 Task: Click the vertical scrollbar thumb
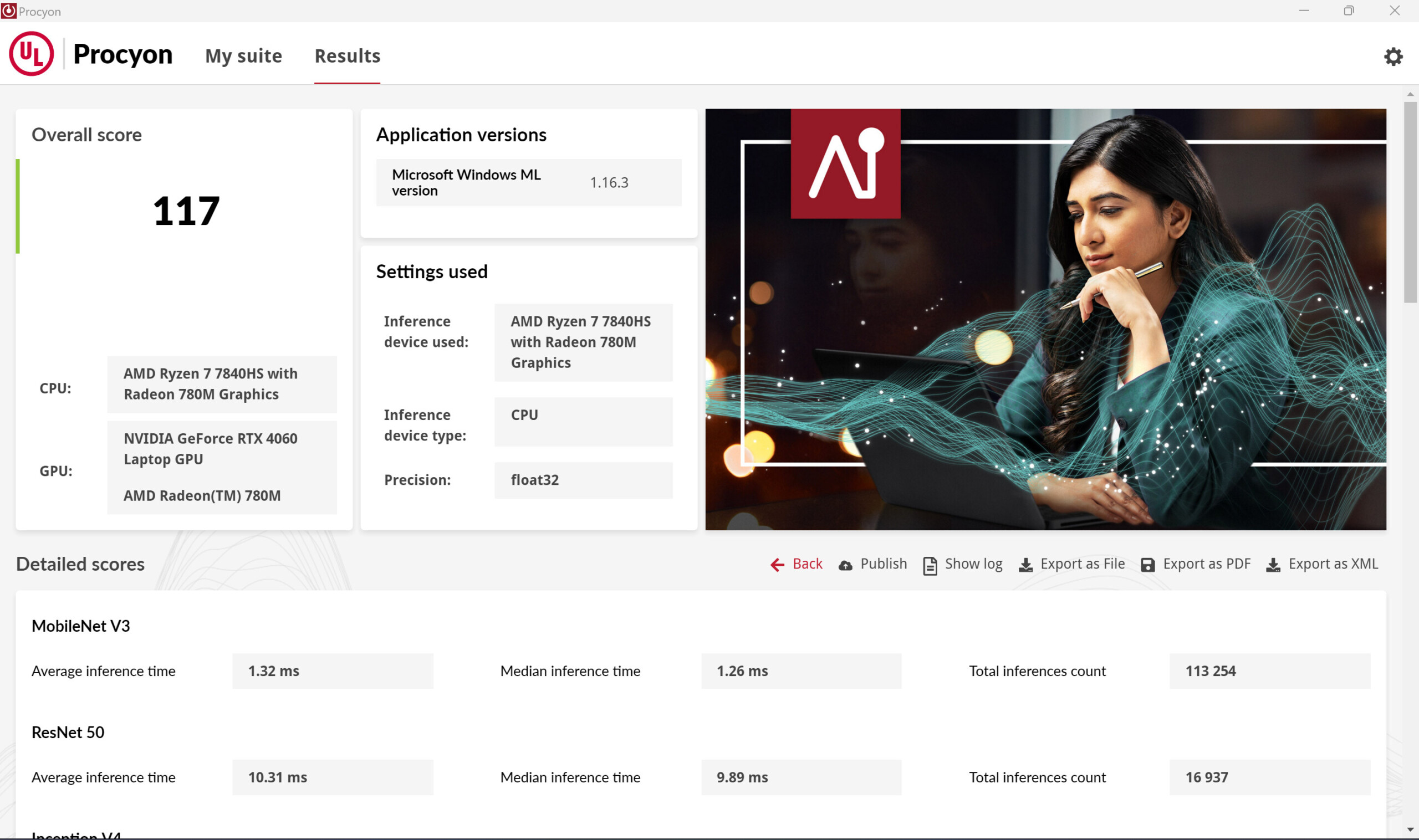point(1410,201)
